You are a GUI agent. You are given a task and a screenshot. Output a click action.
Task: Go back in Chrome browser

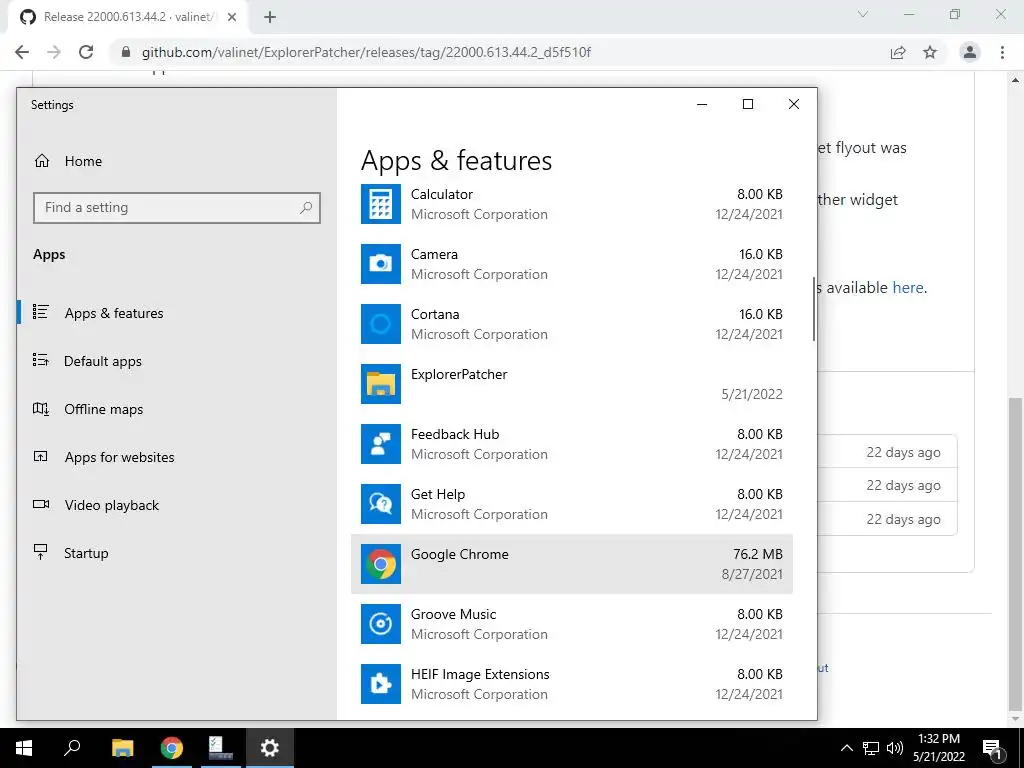point(22,52)
